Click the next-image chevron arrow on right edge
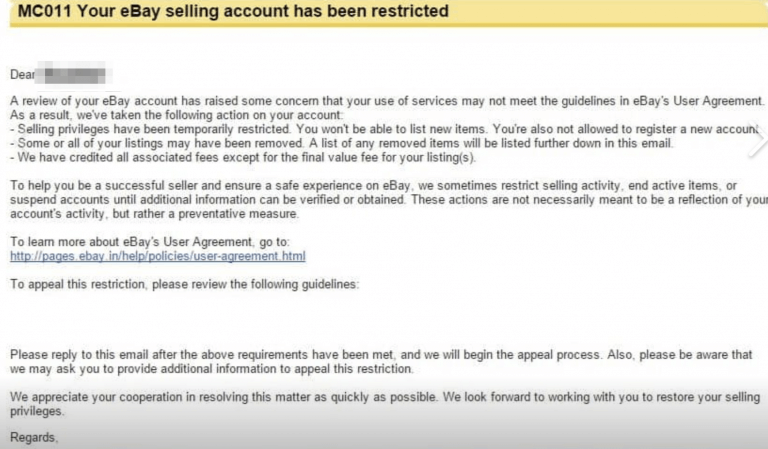Image resolution: width=768 pixels, height=449 pixels. click(758, 140)
